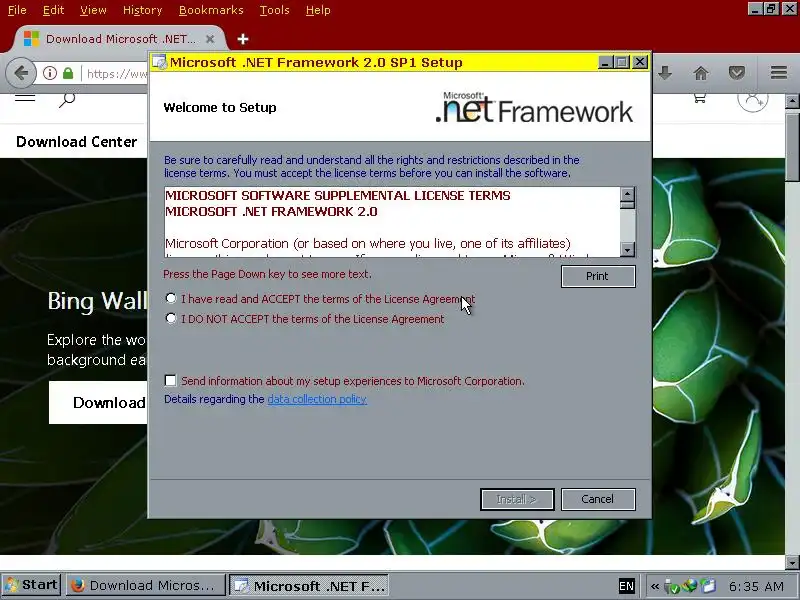Close the Download Microsoft .NET tab
The image size is (800, 600).
click(210, 39)
